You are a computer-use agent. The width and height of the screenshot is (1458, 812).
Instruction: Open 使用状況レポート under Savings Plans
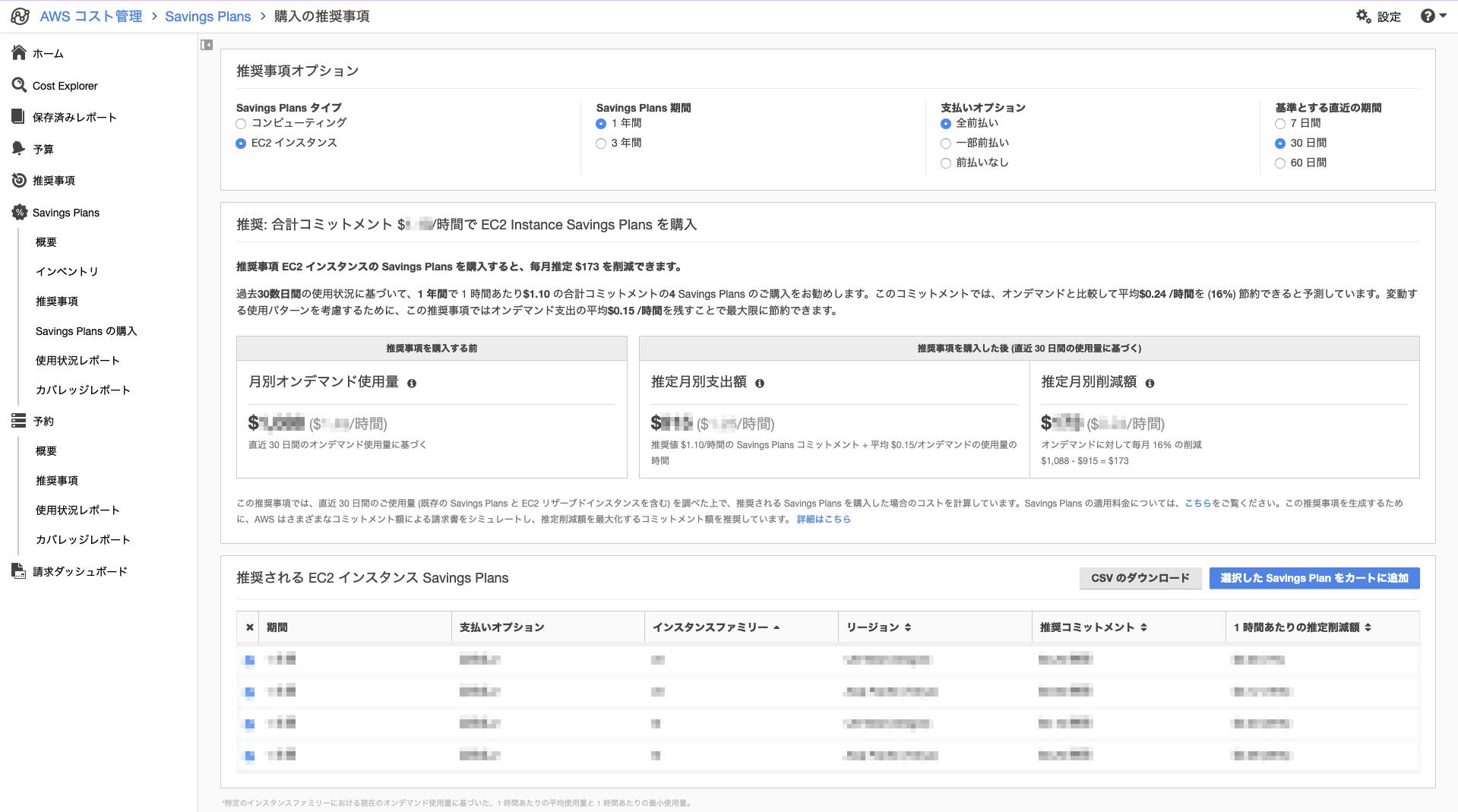[x=77, y=361]
